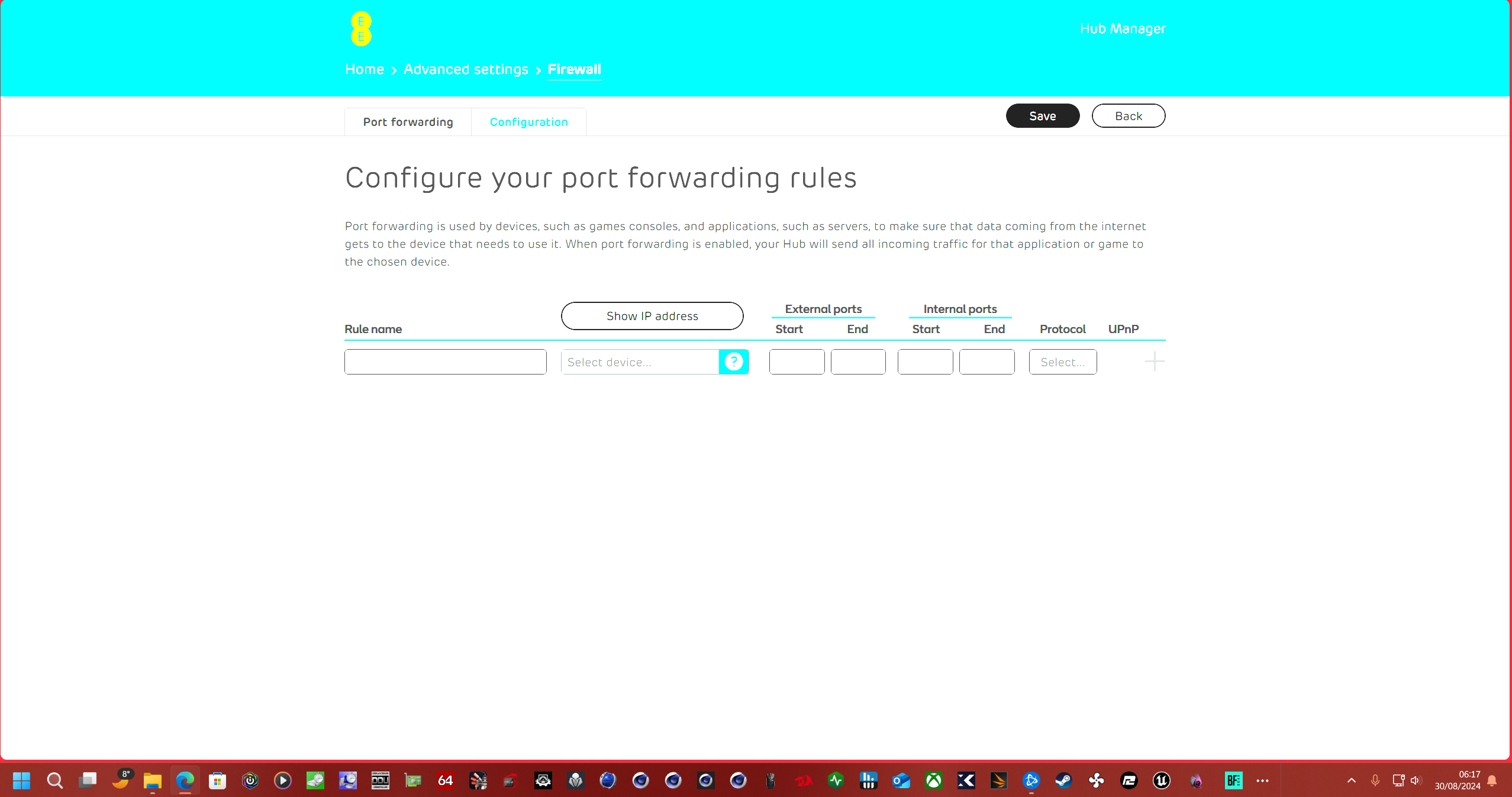
Task: Click the External ports Start field
Action: pyautogui.click(x=796, y=362)
